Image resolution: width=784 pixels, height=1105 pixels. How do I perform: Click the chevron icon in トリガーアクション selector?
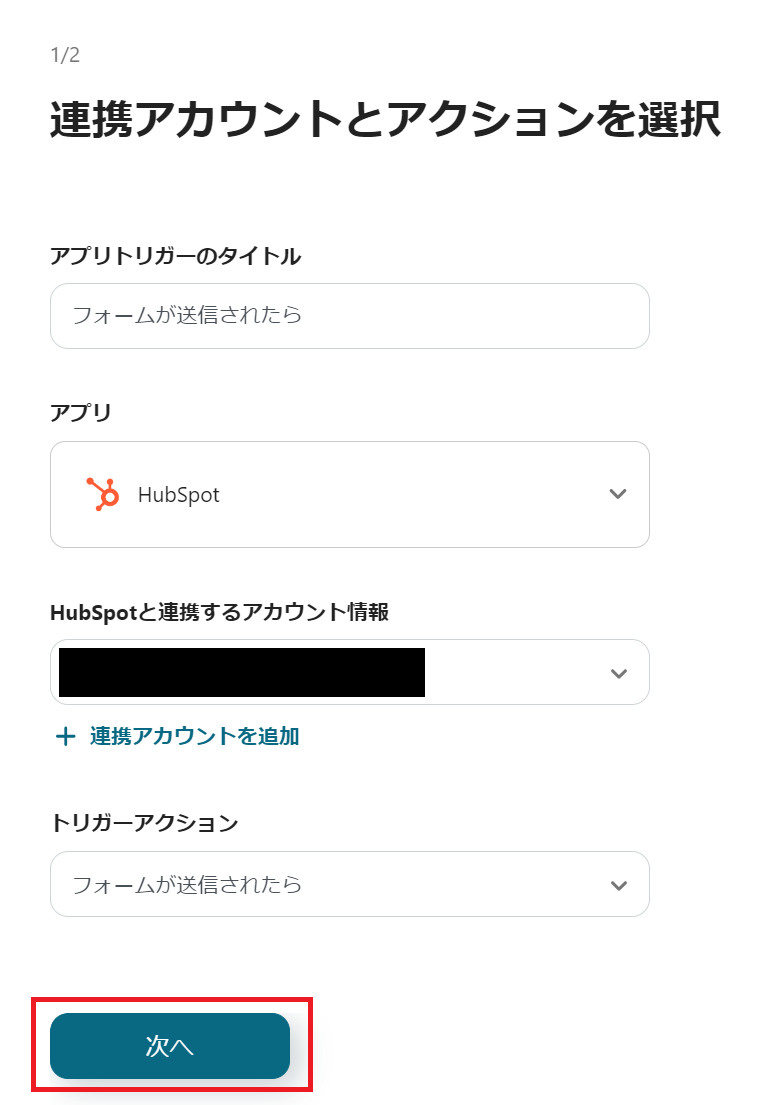tap(618, 884)
